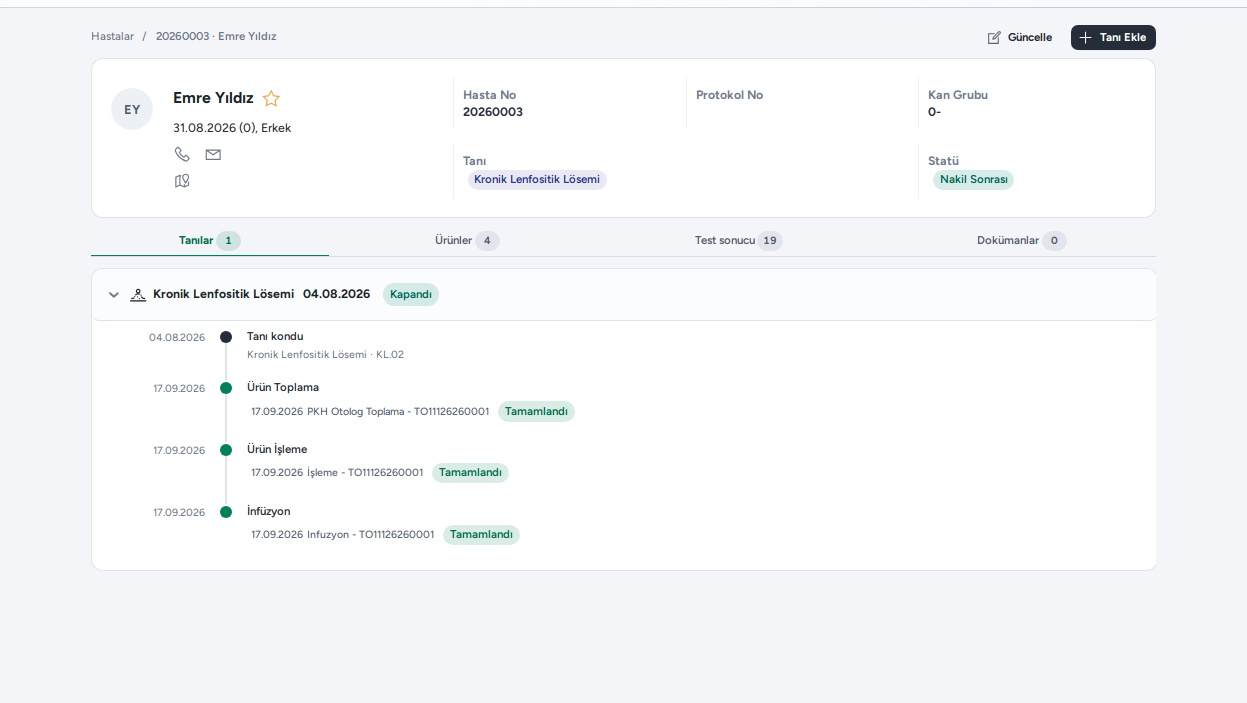Click the patient number value 20260003
The image size is (1247, 703).
coord(493,112)
